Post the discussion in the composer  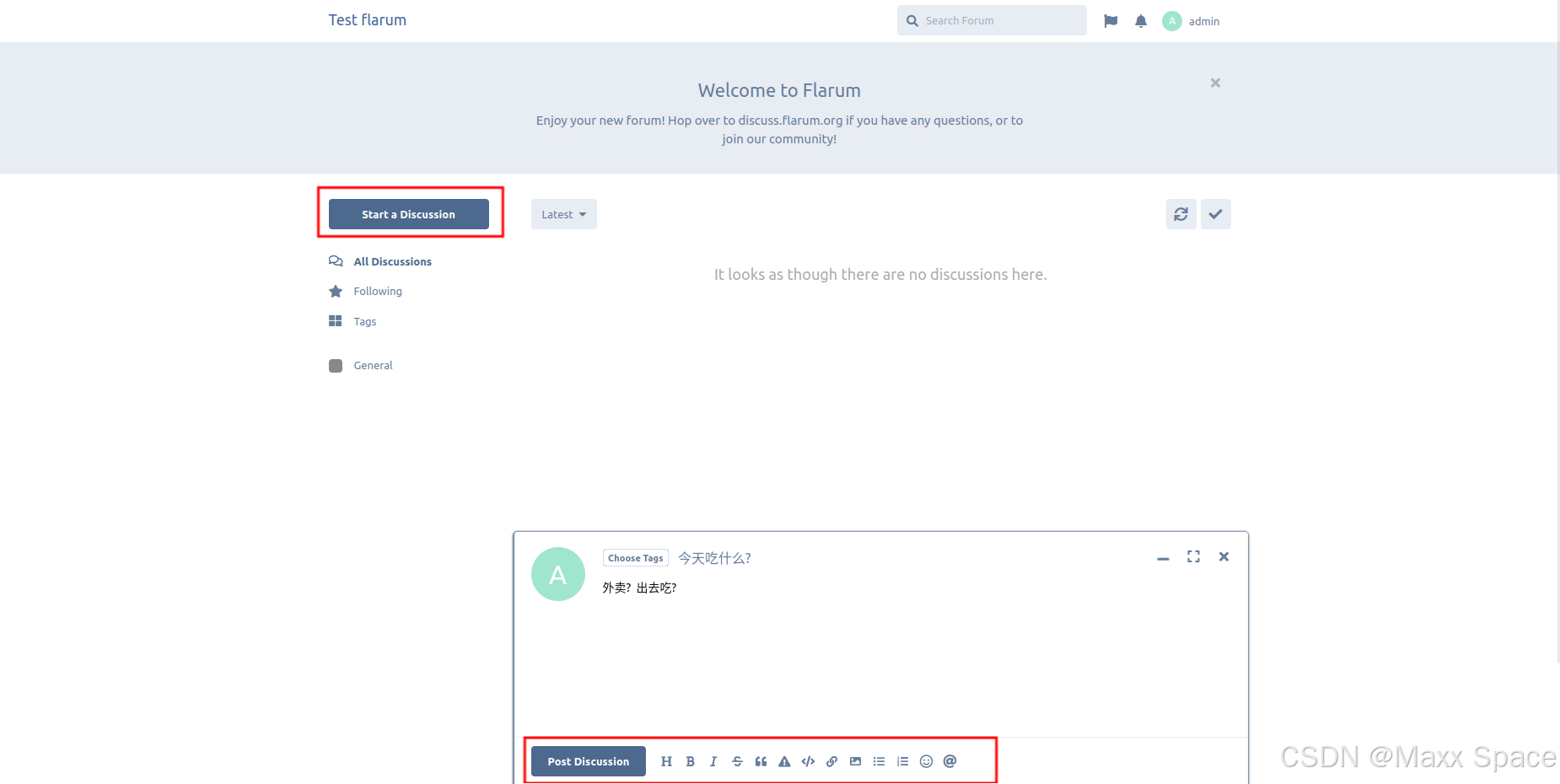point(588,761)
